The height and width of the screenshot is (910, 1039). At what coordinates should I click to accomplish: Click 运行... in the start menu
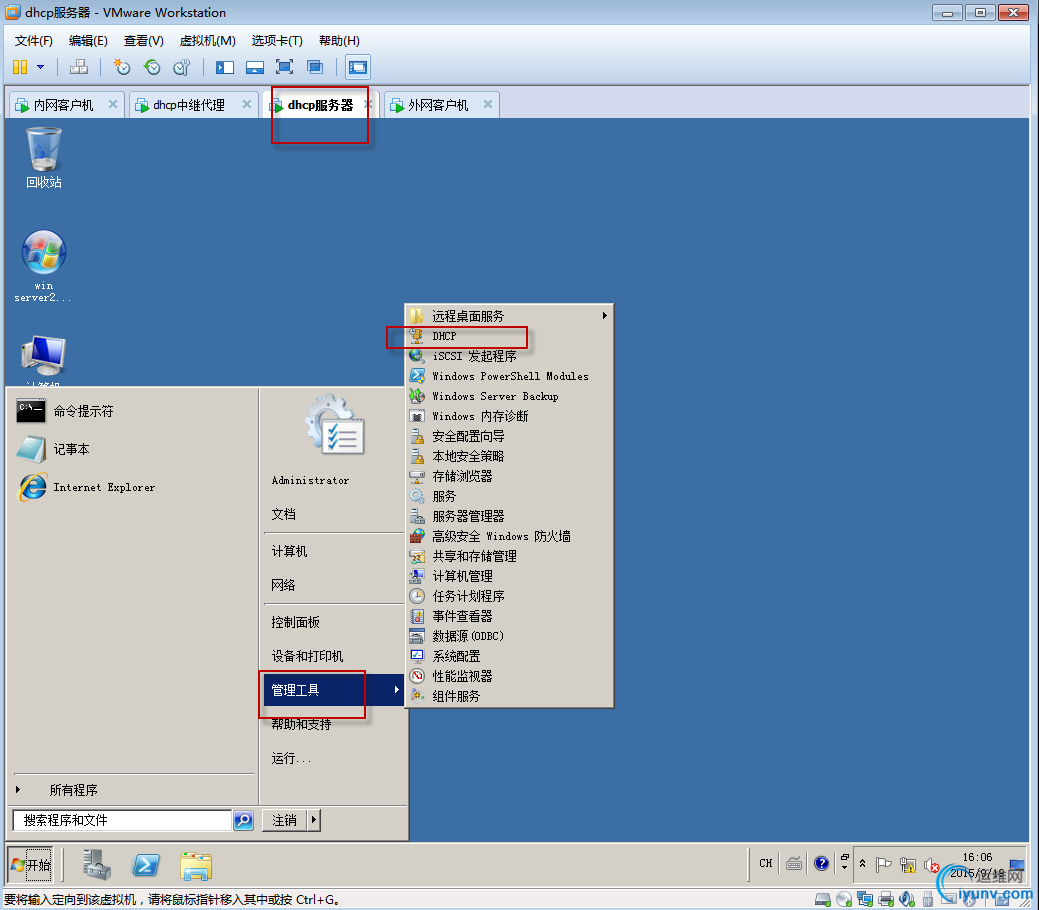click(291, 758)
